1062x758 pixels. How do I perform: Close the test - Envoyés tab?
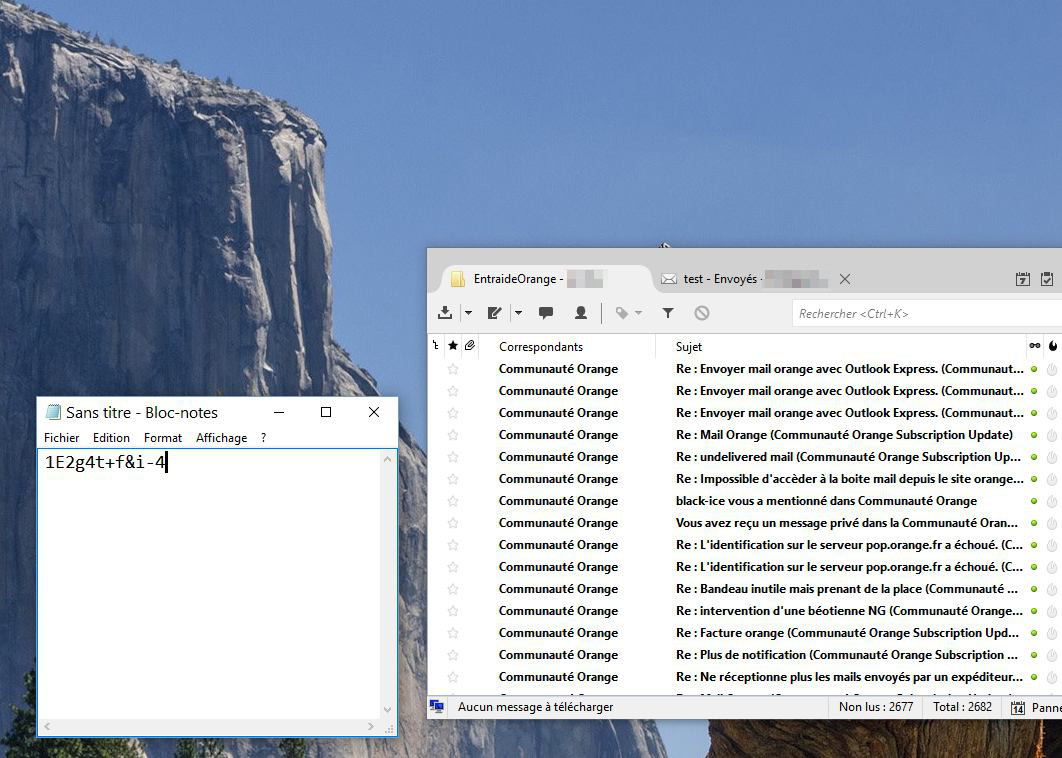coord(845,279)
